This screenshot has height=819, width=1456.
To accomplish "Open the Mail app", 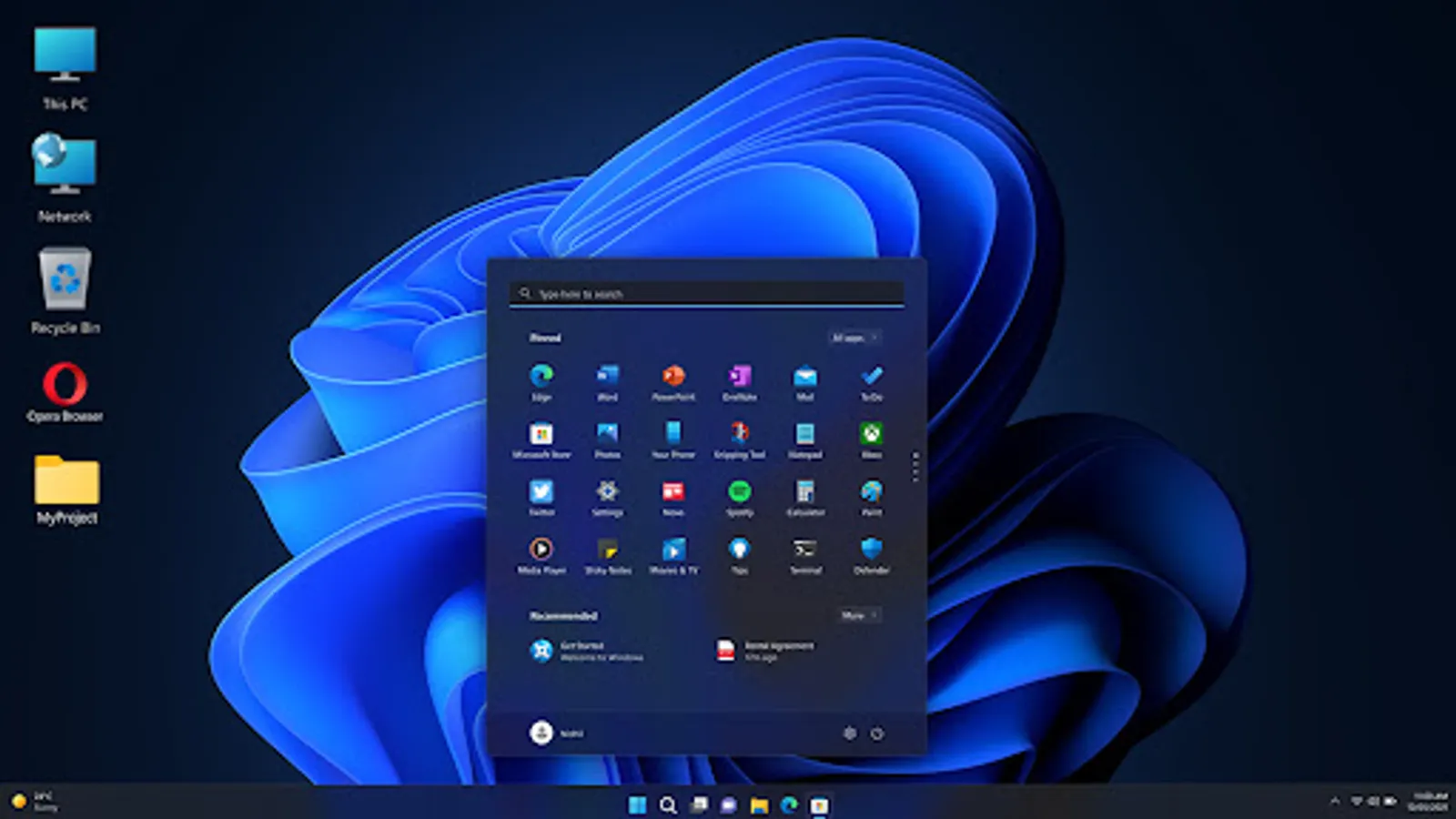I will [x=804, y=378].
